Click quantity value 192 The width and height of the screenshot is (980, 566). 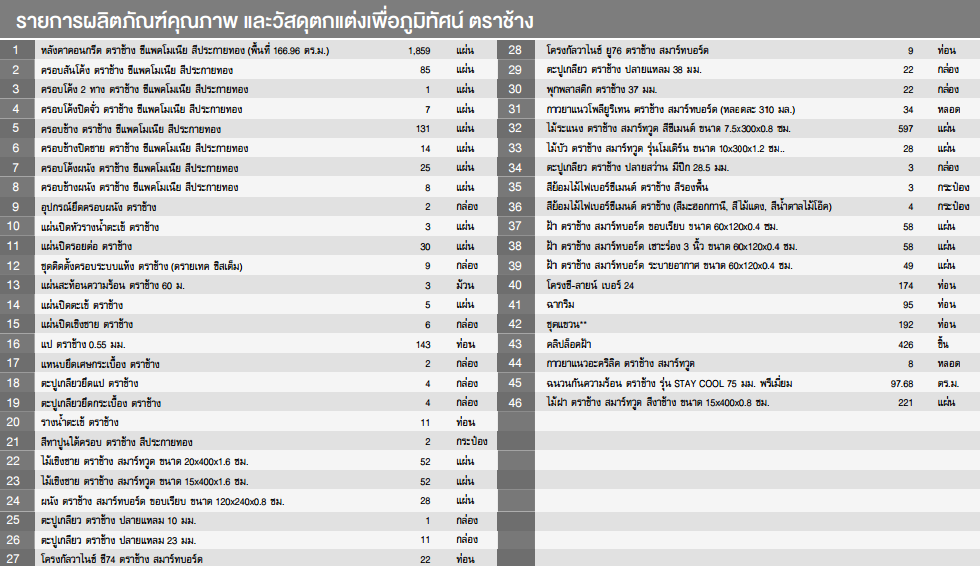(x=905, y=324)
